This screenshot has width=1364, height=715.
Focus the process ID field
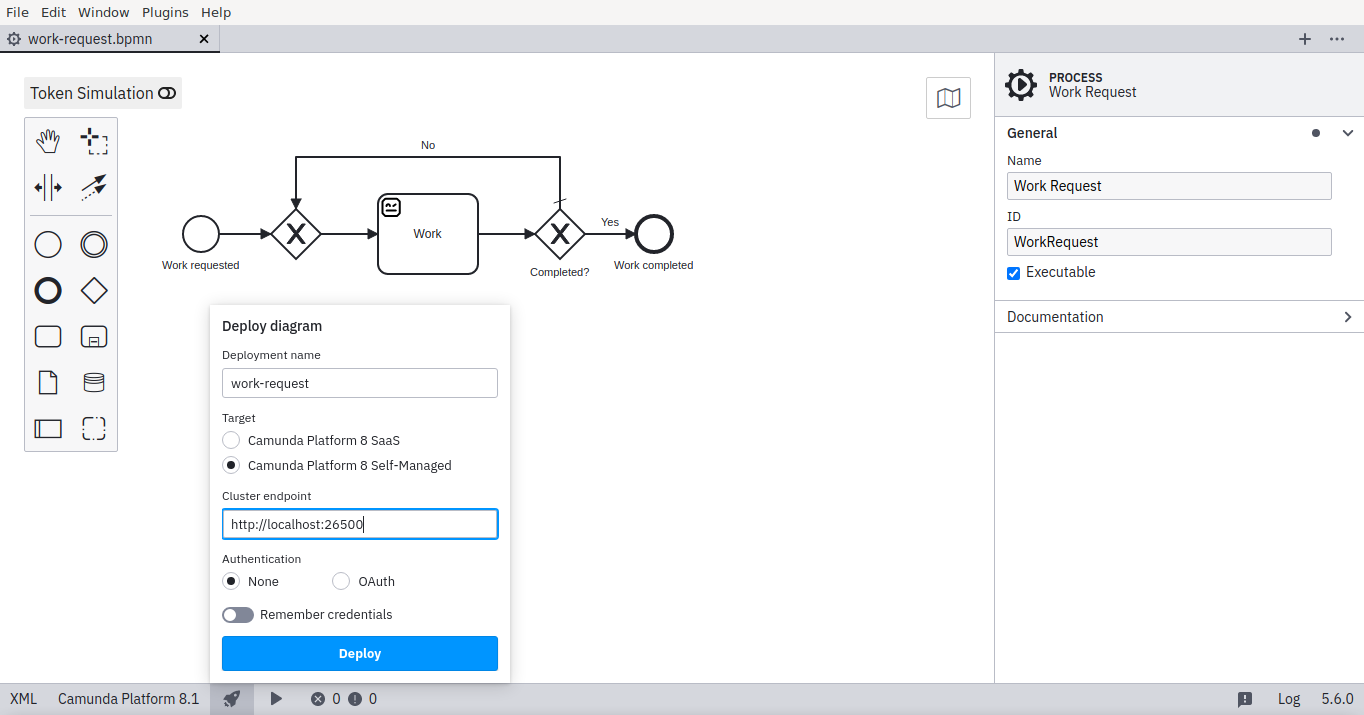tap(1169, 242)
